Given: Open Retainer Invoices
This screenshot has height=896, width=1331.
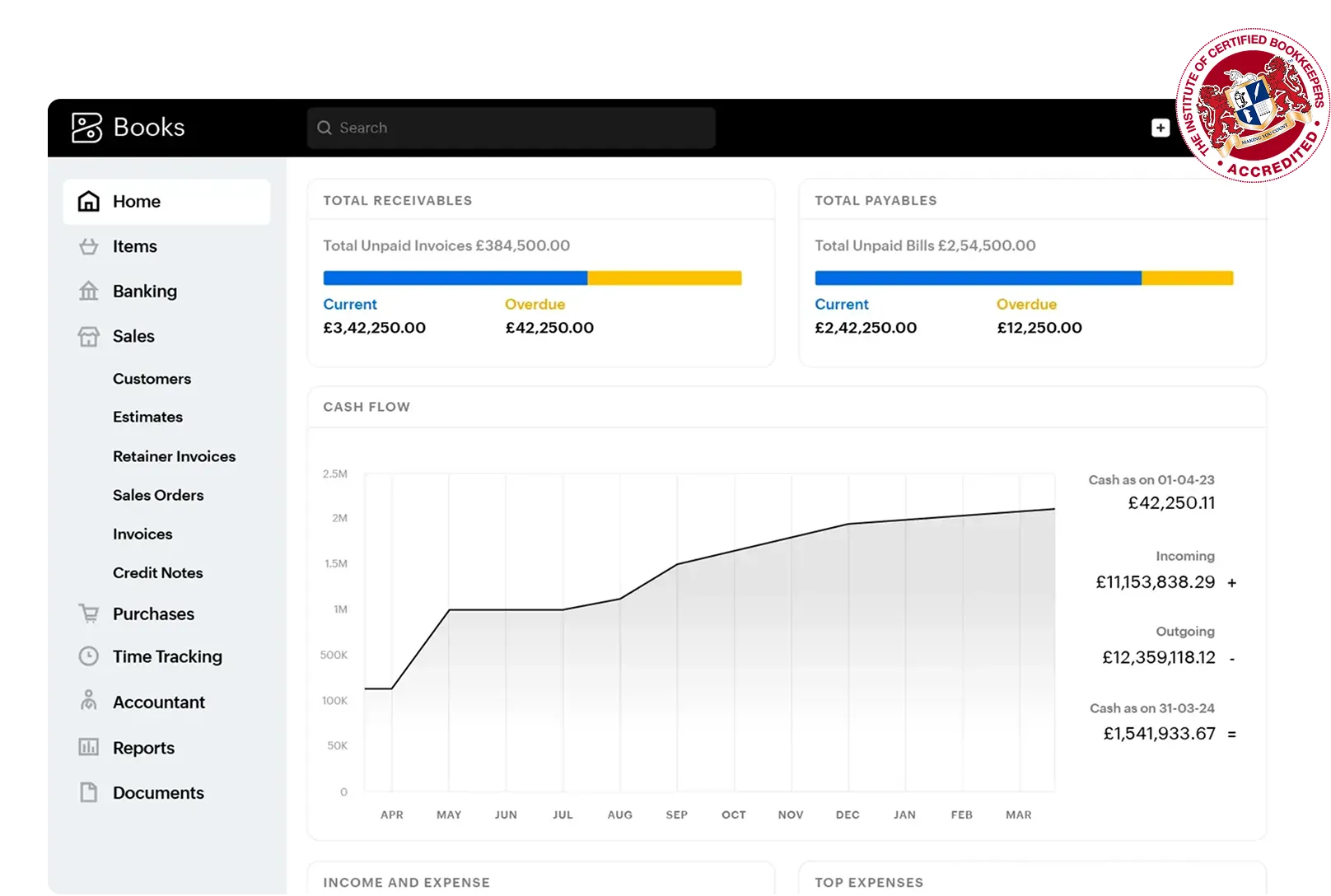Looking at the screenshot, I should point(174,455).
